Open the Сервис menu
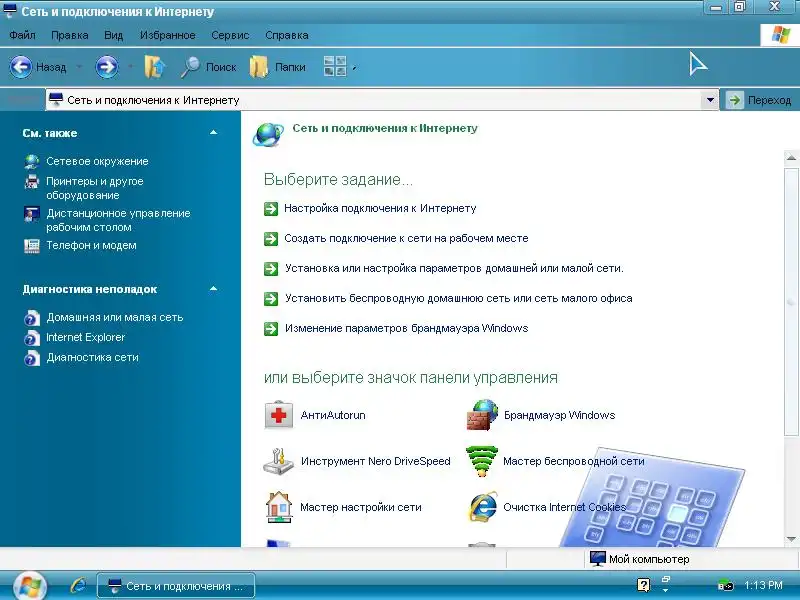This screenshot has height=600, width=800. point(230,35)
